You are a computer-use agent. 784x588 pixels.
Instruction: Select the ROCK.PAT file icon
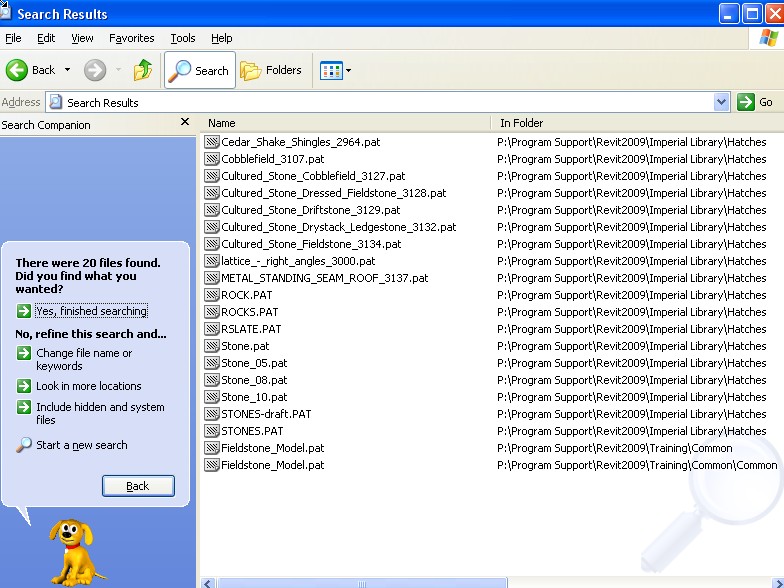(212, 295)
